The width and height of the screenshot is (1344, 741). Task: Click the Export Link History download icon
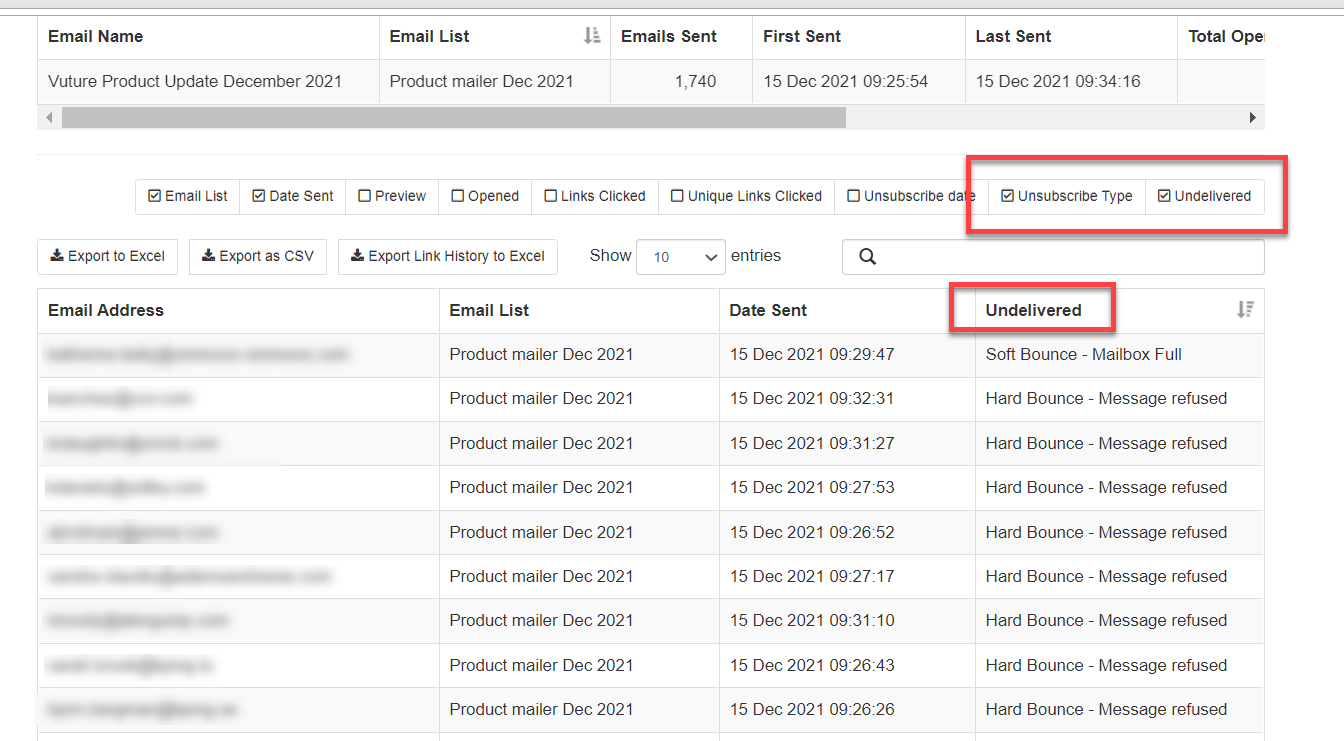355,257
